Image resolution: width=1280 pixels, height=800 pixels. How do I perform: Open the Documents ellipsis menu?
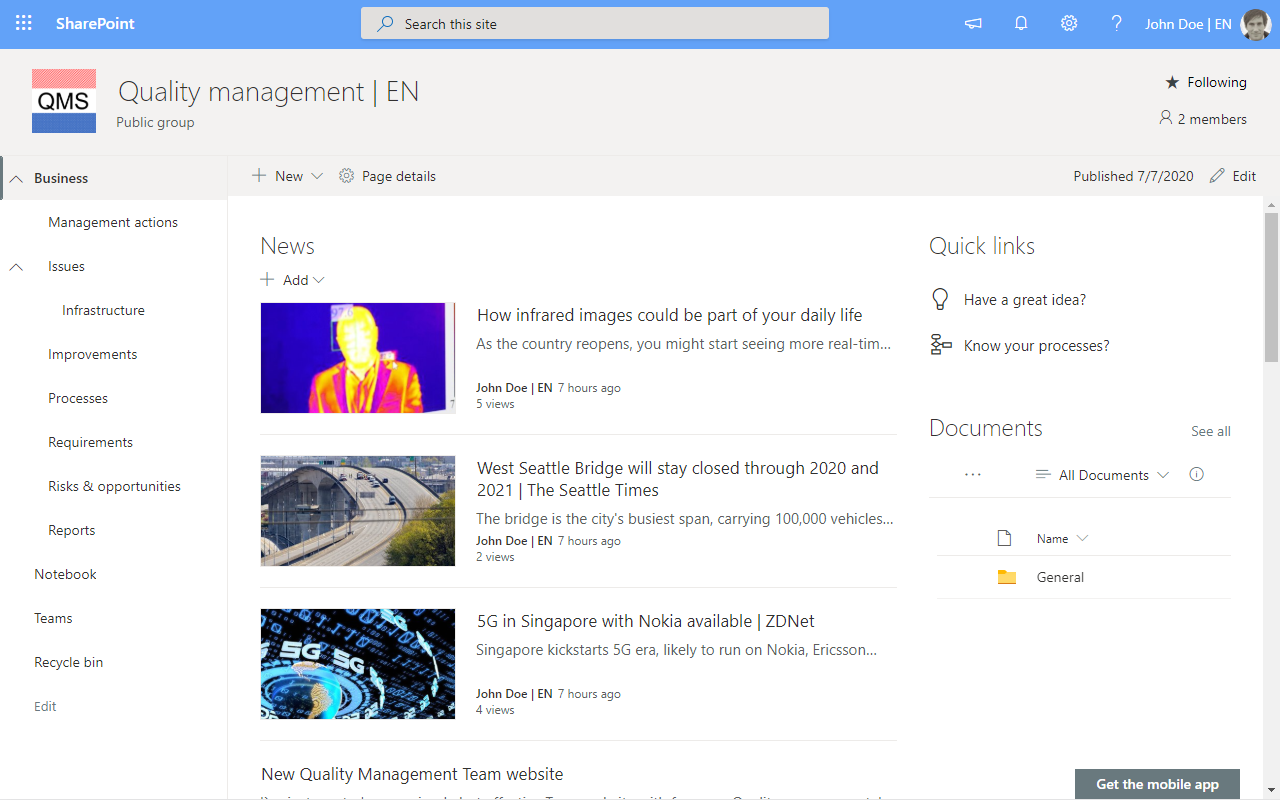[x=973, y=475]
